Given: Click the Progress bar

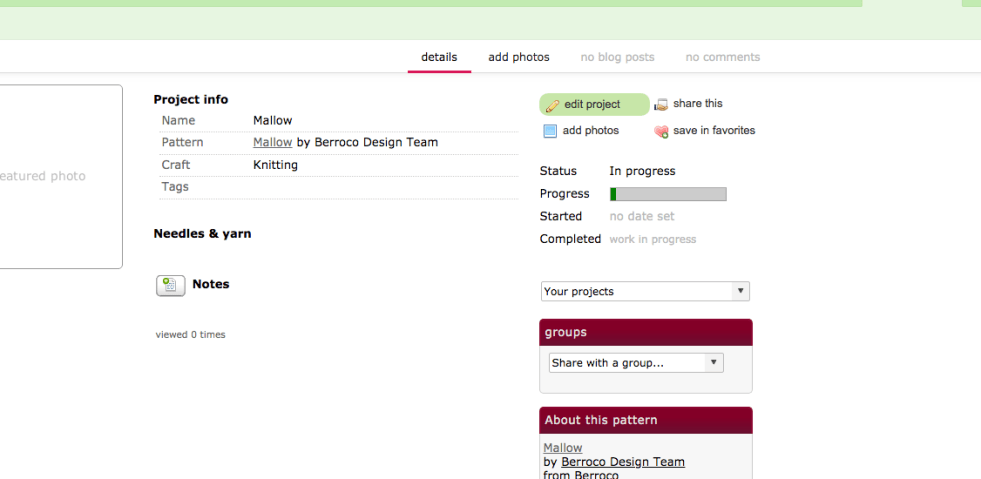Looking at the screenshot, I should [x=668, y=194].
